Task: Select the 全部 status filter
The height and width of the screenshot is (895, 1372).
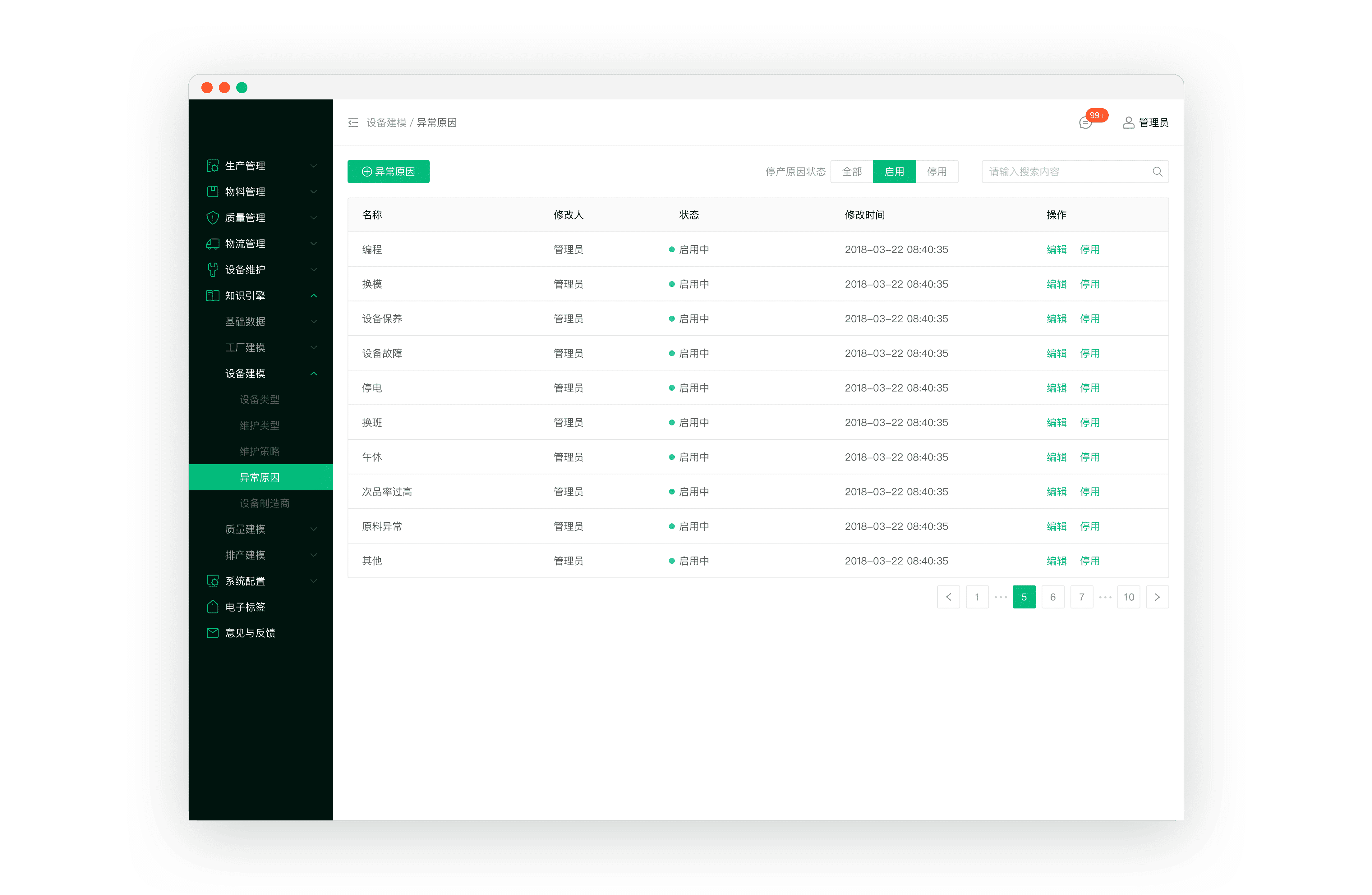Action: pos(851,172)
